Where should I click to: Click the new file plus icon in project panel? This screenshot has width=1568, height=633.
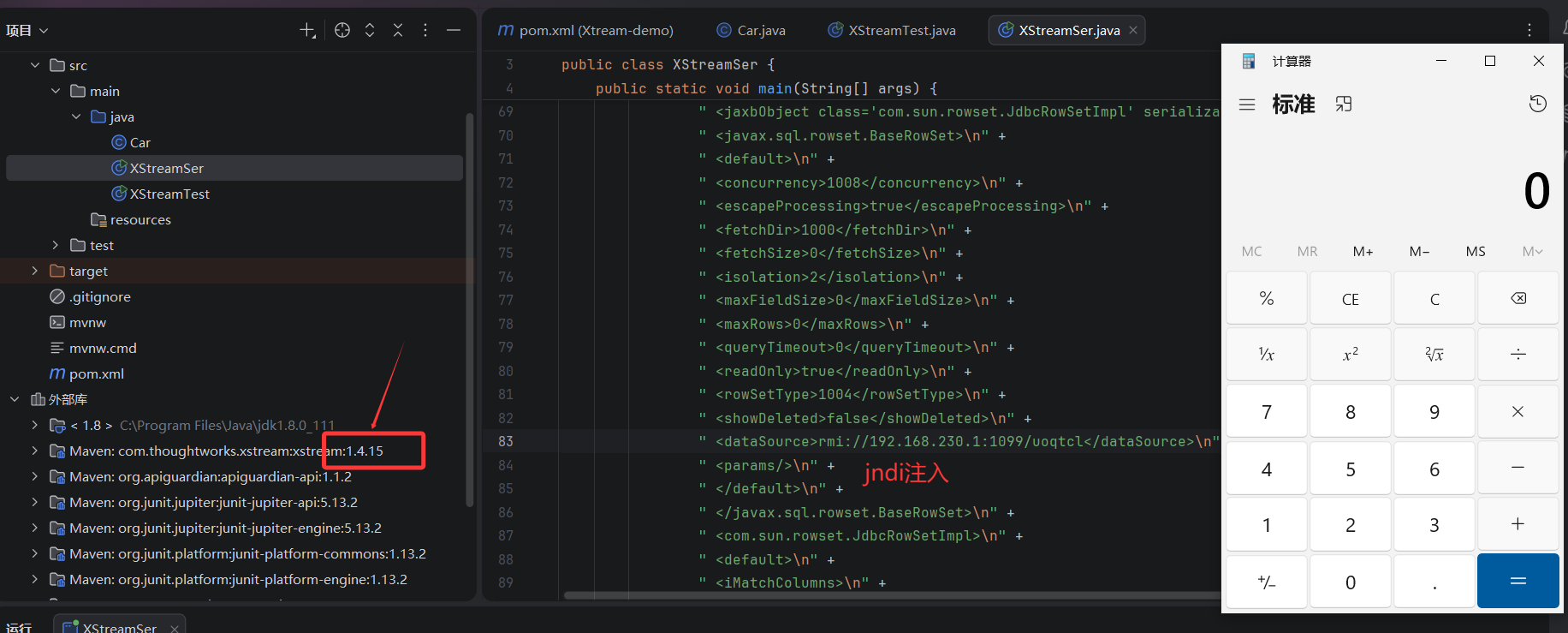307,31
